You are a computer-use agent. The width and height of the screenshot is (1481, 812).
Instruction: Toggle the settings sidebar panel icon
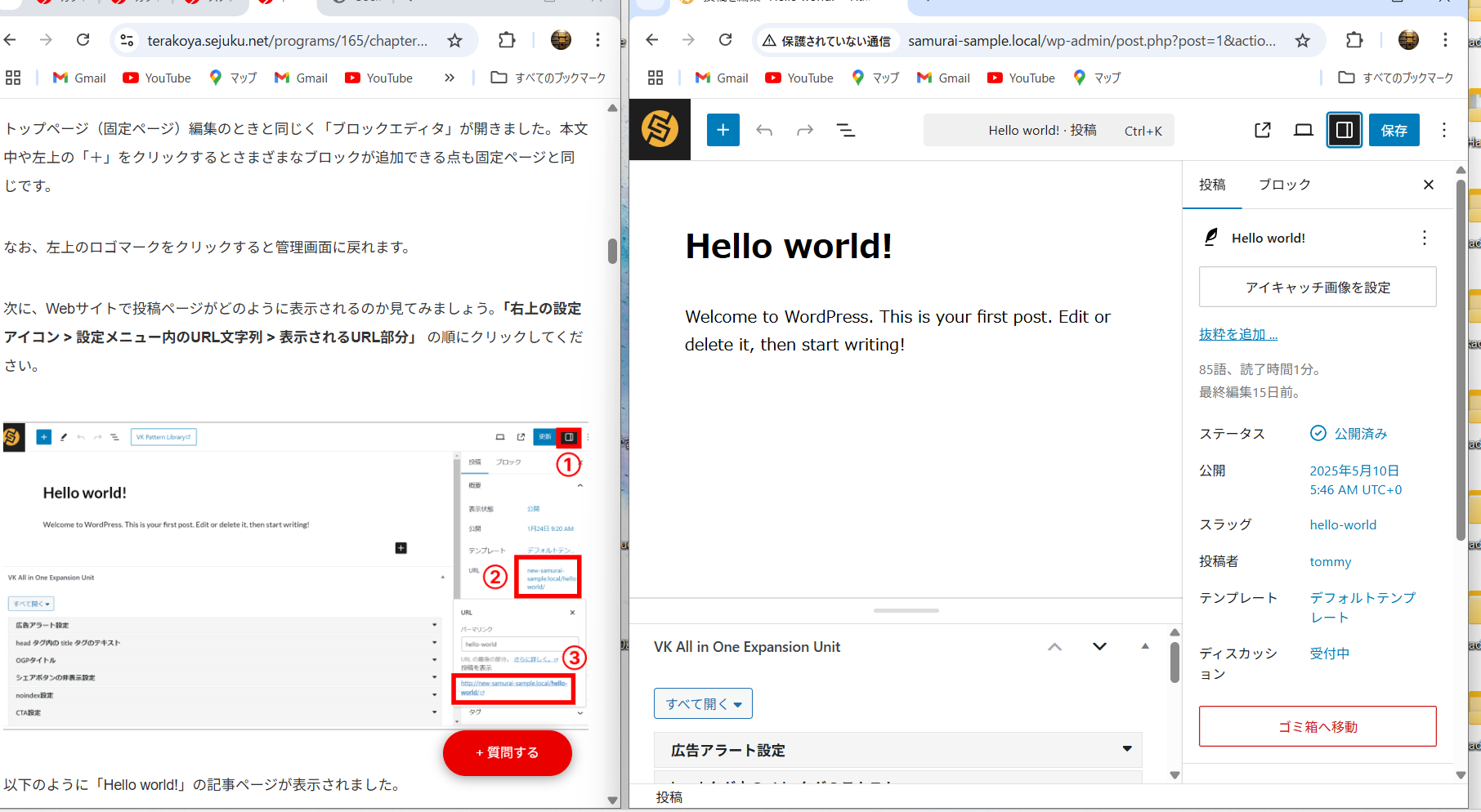click(1345, 130)
